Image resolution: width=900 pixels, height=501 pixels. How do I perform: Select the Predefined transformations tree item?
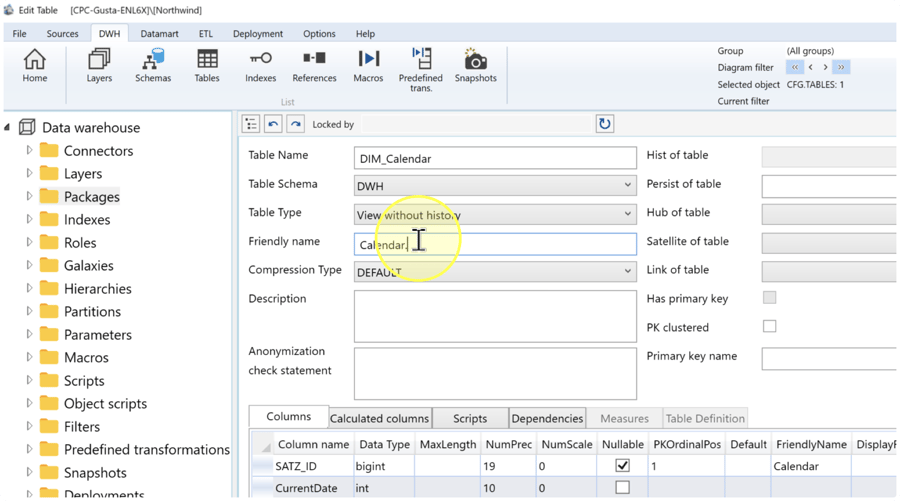(x=147, y=449)
